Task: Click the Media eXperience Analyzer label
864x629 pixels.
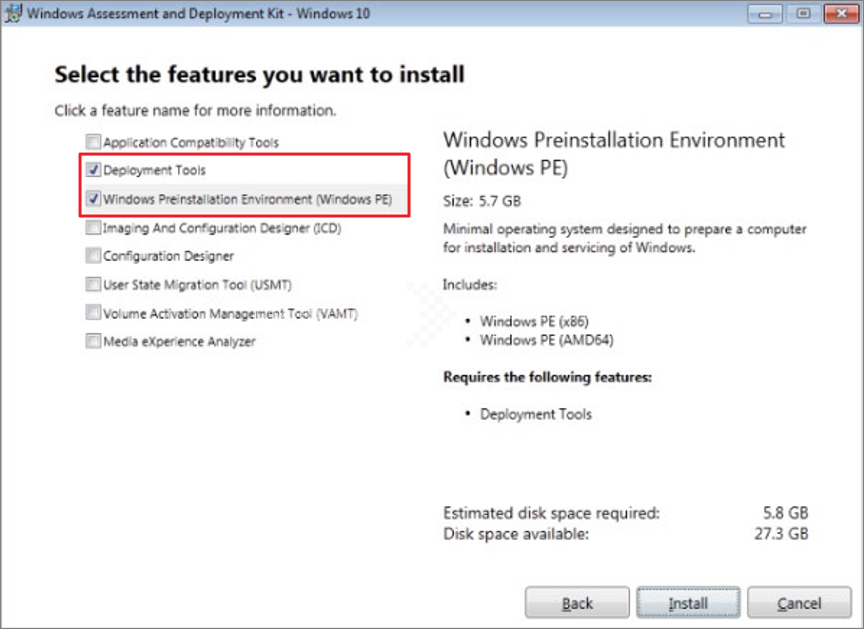Action: tap(179, 342)
